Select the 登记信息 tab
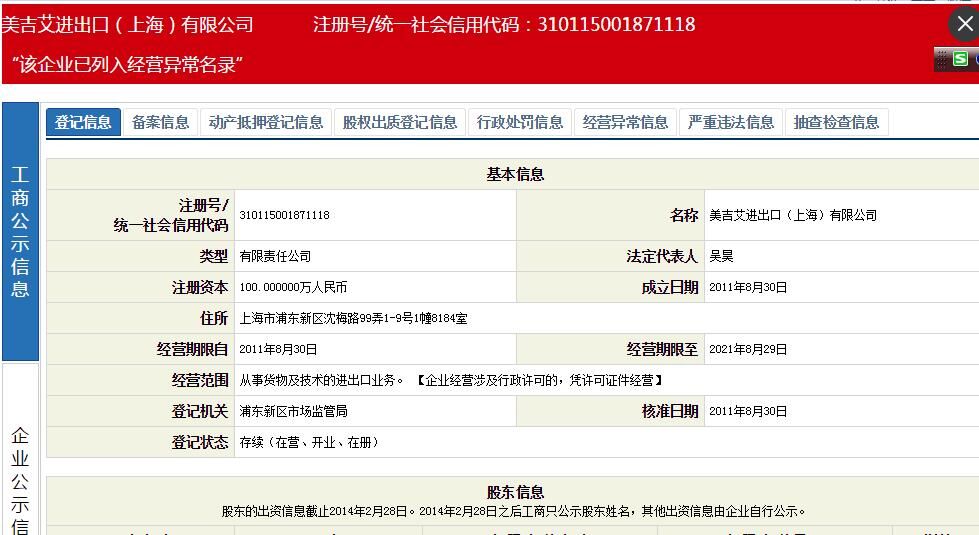This screenshot has width=979, height=535. tap(83, 122)
